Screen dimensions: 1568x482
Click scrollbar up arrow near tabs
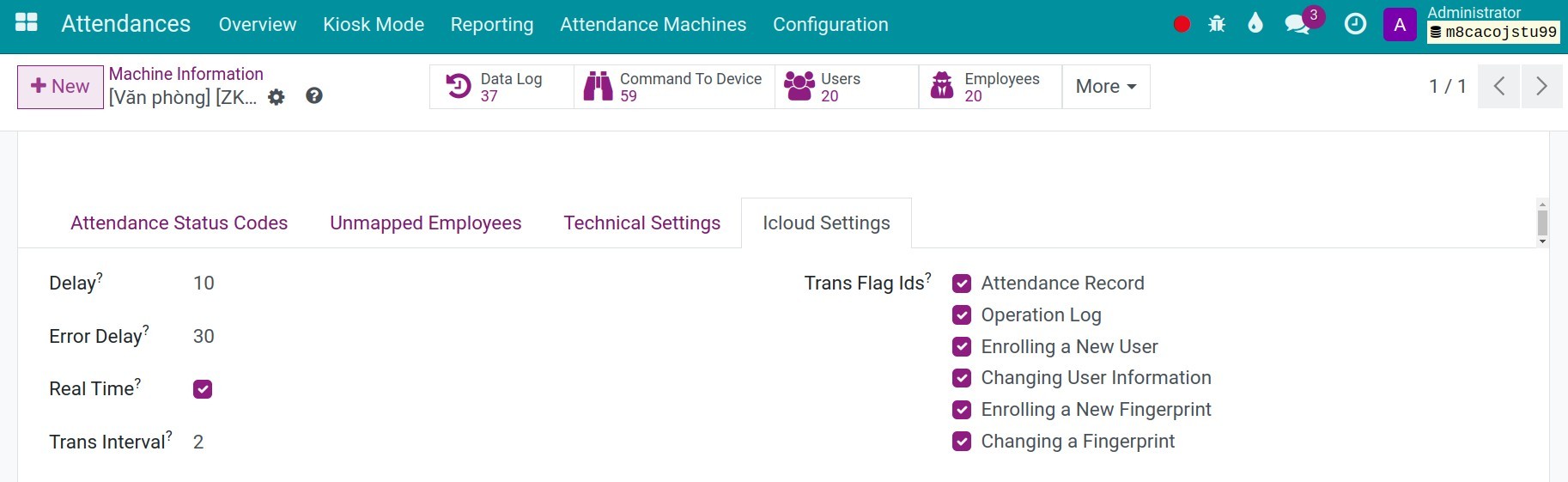point(1542,204)
